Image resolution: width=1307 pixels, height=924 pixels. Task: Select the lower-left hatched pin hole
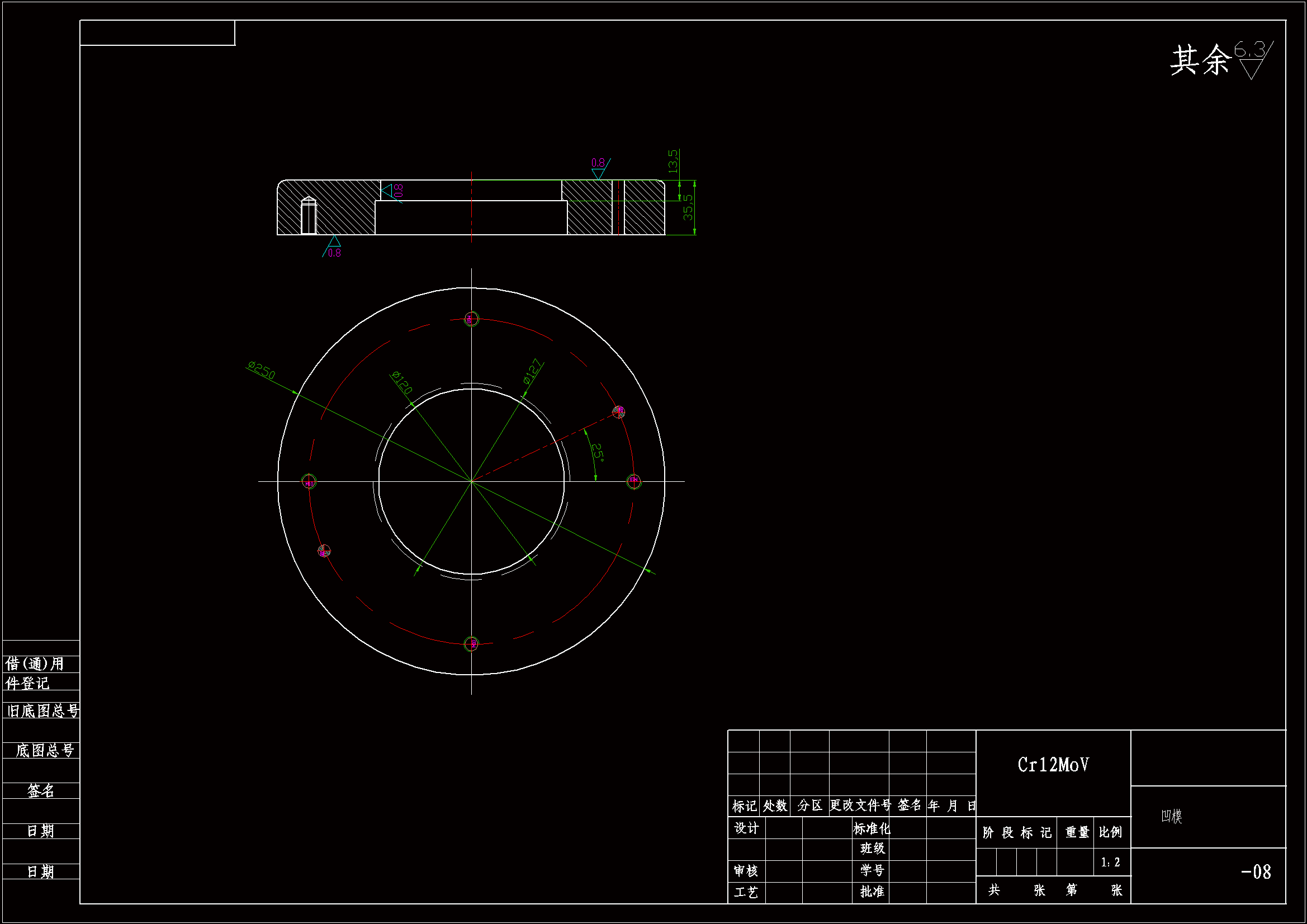324,551
